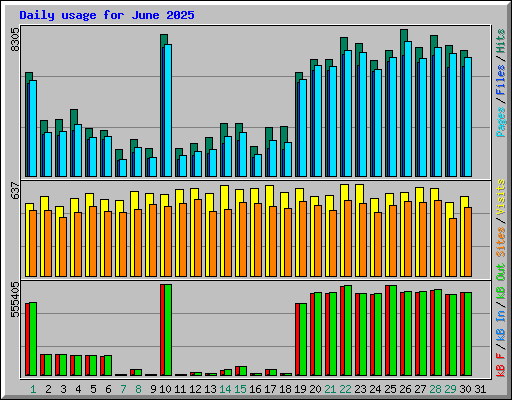Click the day 30 orange sites bar
Screen dimensions: 512x400
point(468,242)
